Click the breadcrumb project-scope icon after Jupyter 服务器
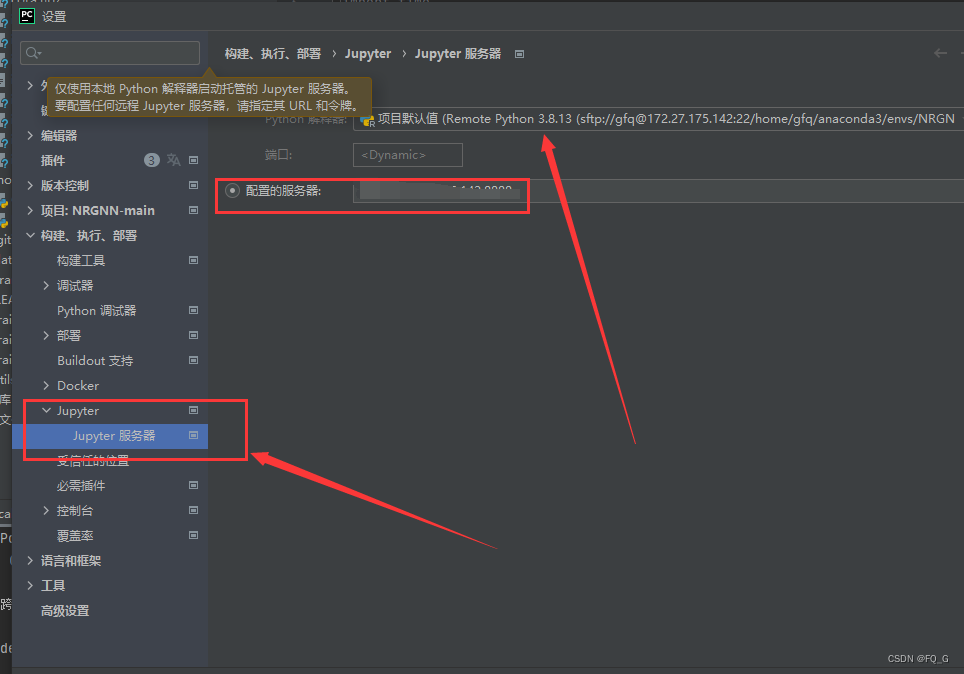 click(x=520, y=54)
